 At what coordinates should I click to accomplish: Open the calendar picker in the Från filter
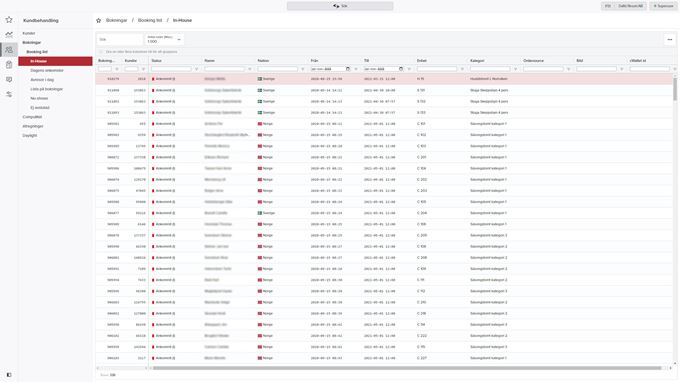(348, 69)
